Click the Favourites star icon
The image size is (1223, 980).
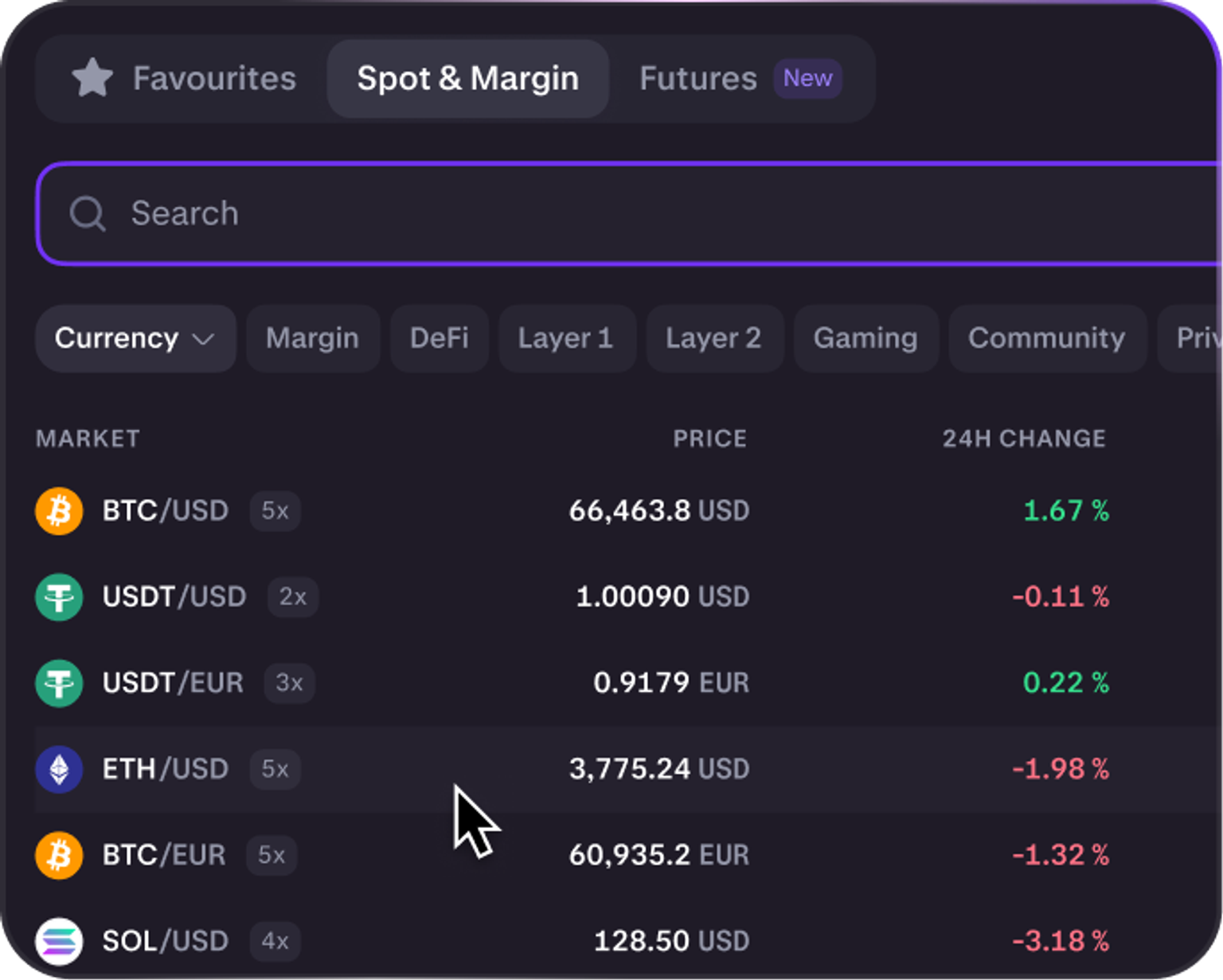[x=92, y=78]
